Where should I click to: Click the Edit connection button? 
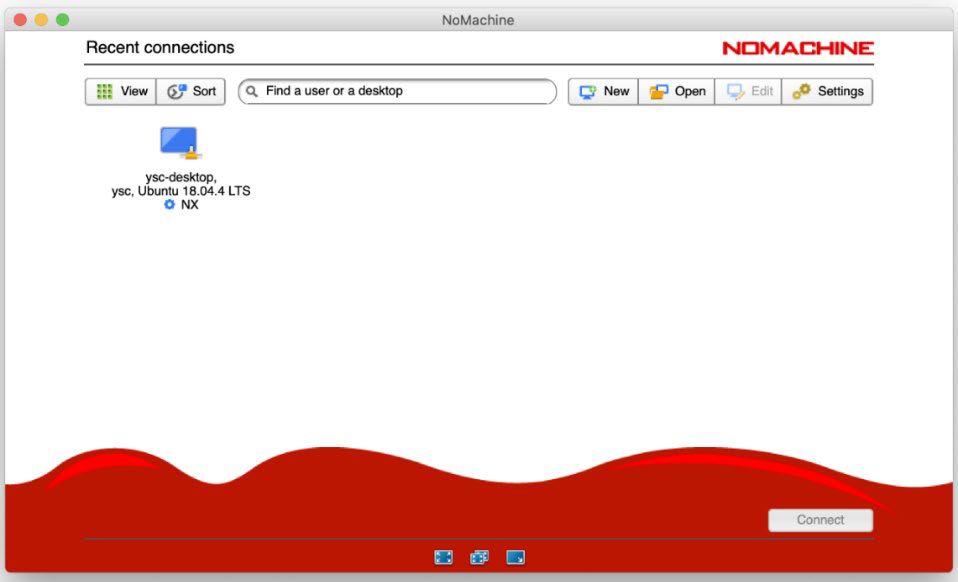(748, 92)
